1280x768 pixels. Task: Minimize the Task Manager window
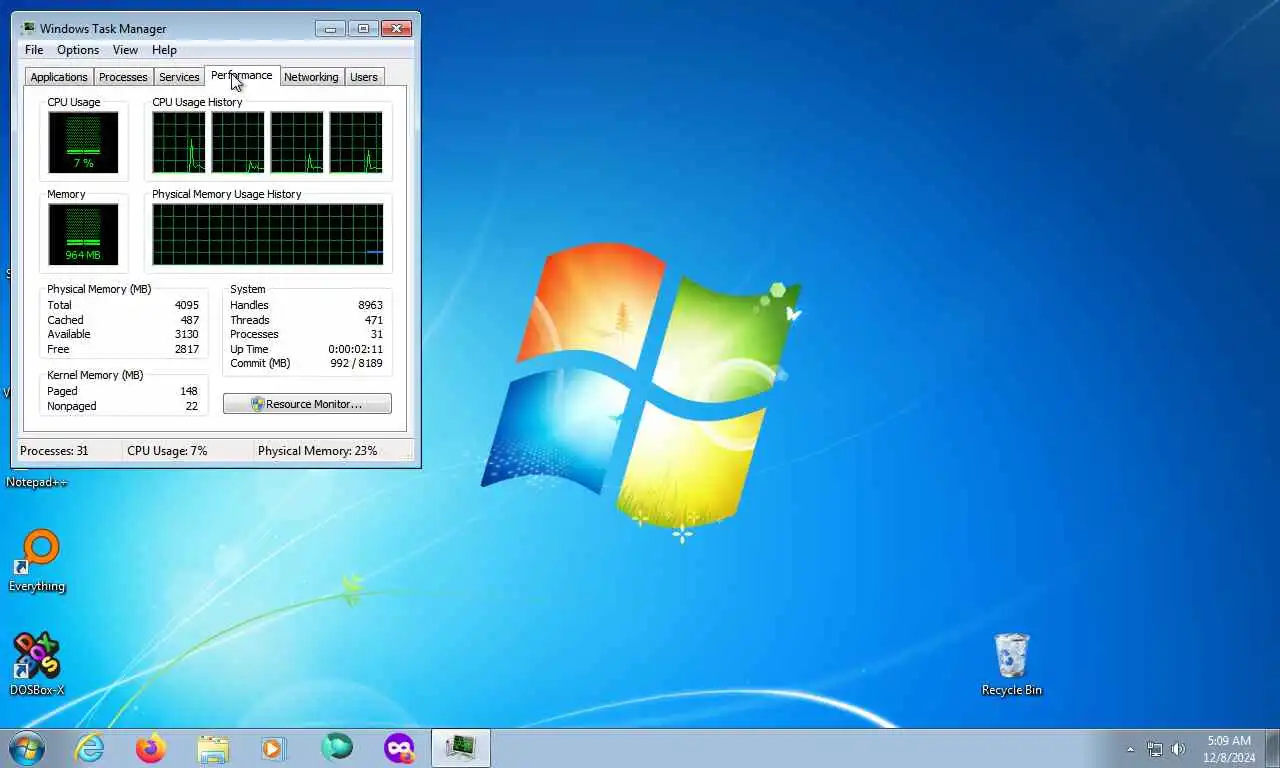[x=330, y=28]
